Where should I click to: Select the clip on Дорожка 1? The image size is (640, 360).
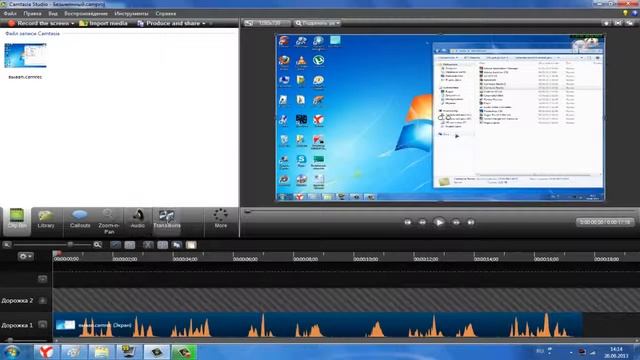[318, 325]
